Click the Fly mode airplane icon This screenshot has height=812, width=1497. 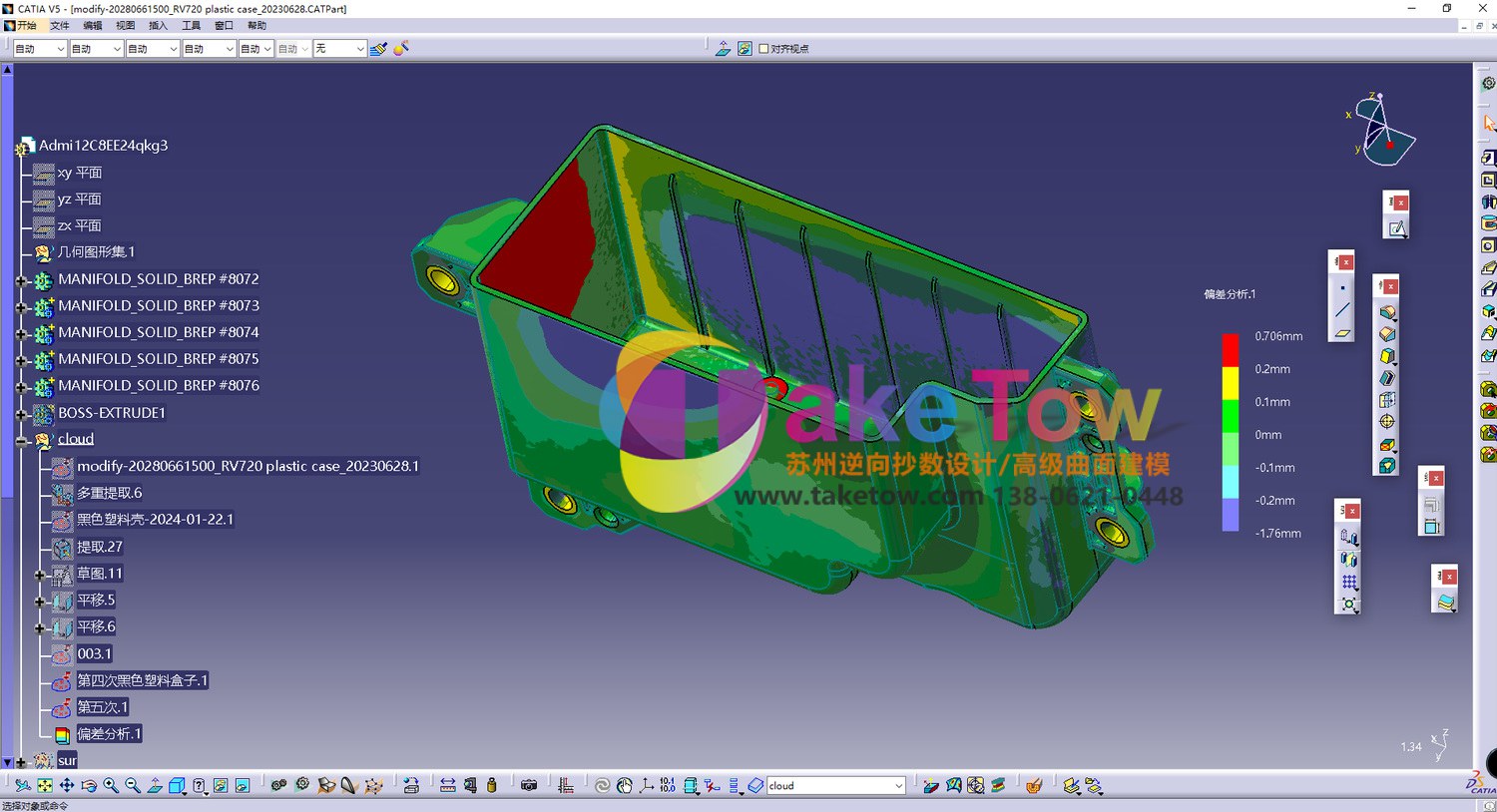coord(23,786)
